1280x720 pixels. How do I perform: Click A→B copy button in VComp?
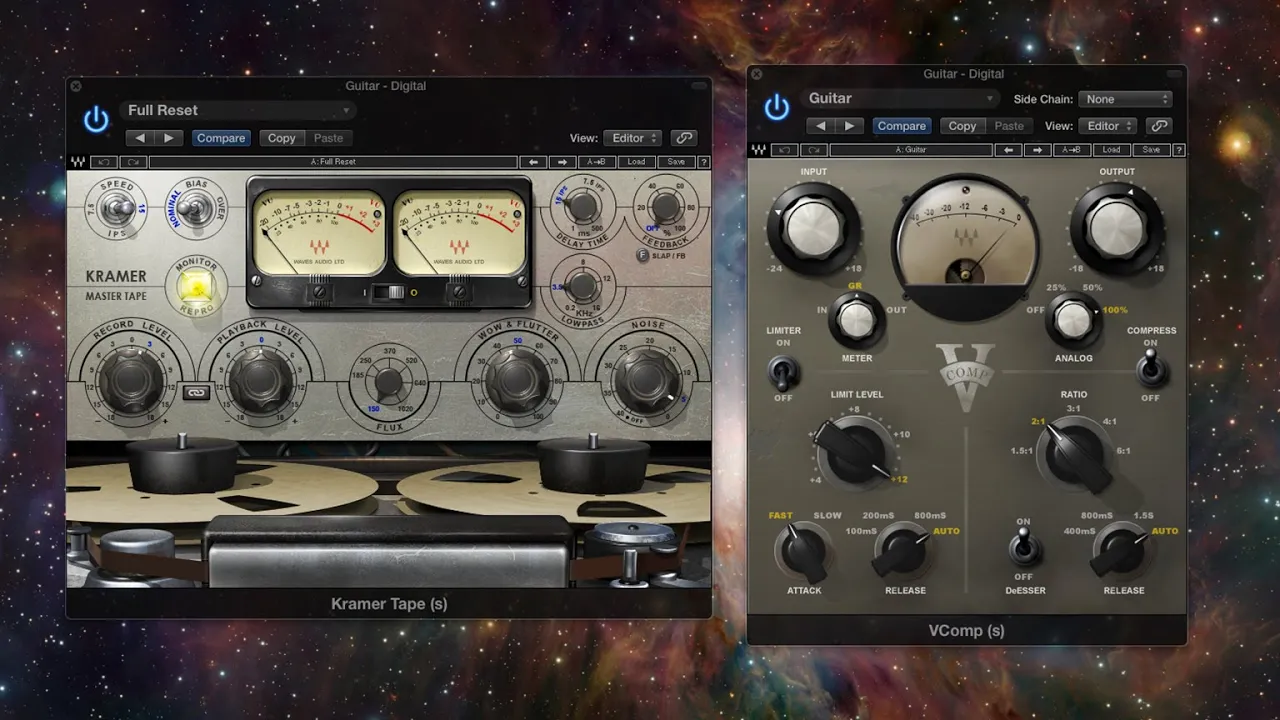(x=1071, y=150)
